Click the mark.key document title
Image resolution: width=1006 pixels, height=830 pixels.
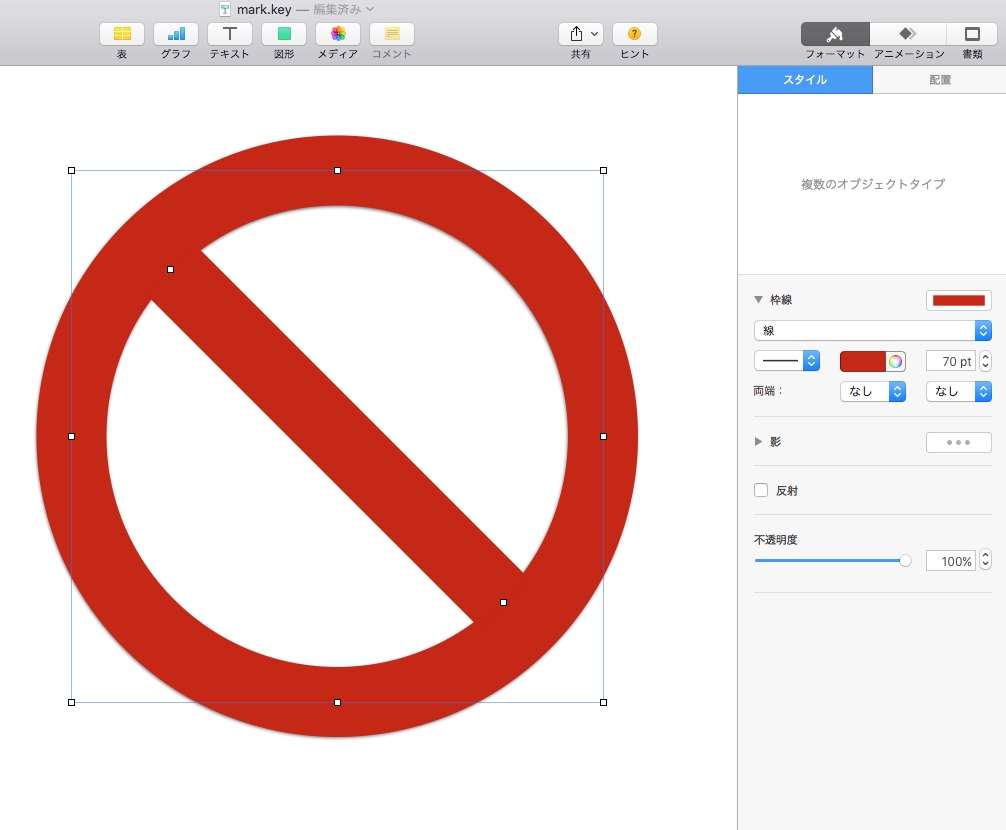264,9
